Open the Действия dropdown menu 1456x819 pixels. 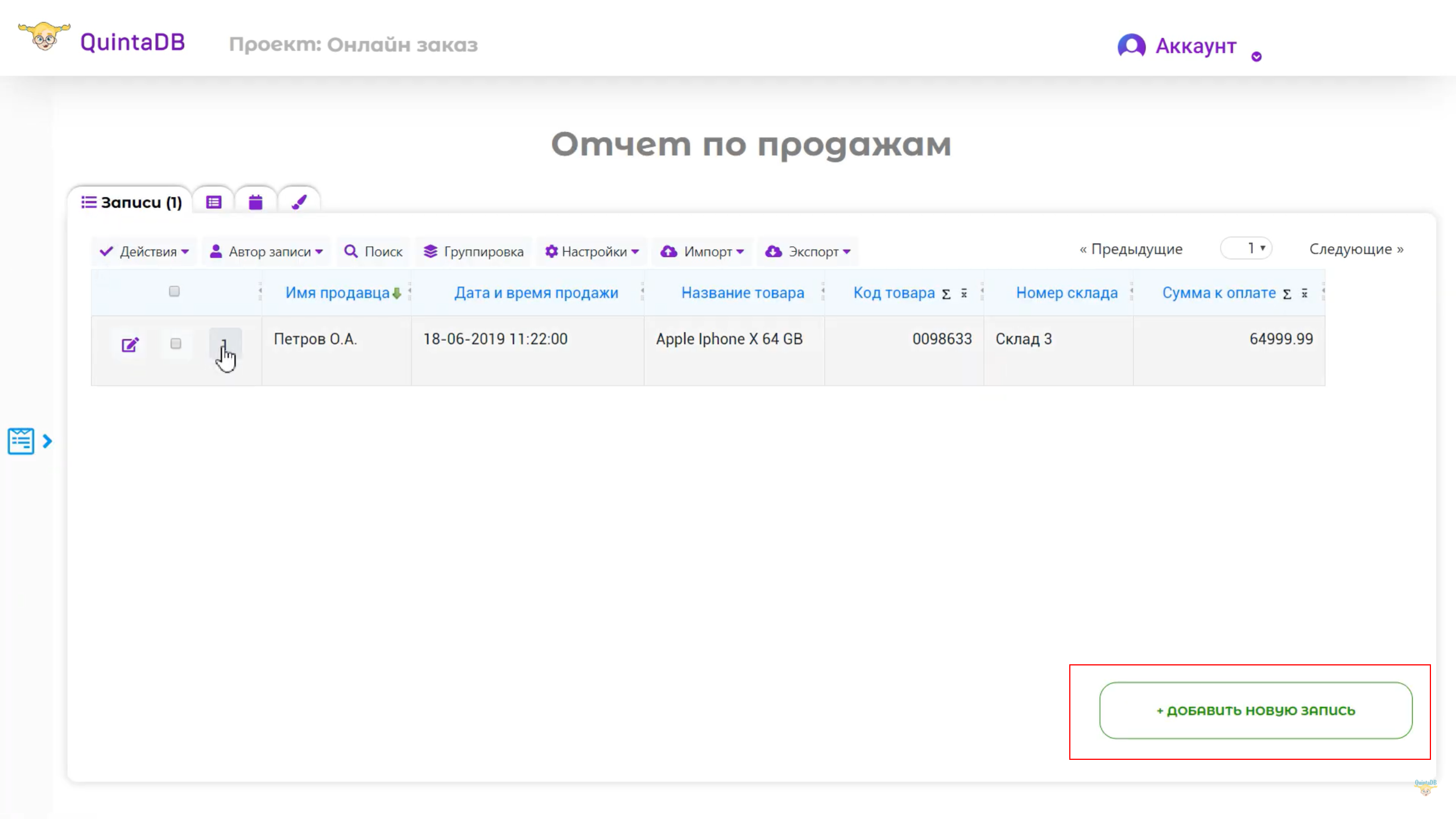click(144, 251)
